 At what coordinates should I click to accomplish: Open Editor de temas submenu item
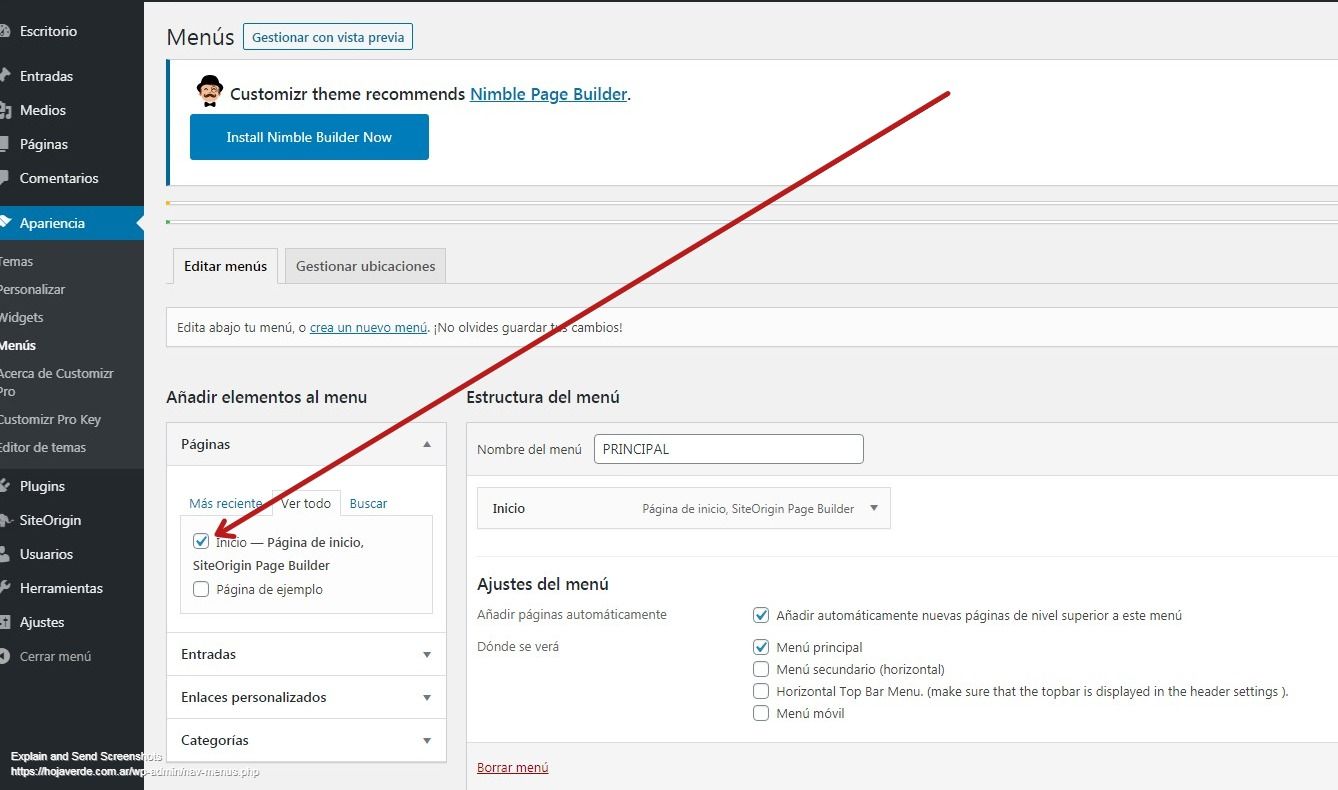(43, 447)
